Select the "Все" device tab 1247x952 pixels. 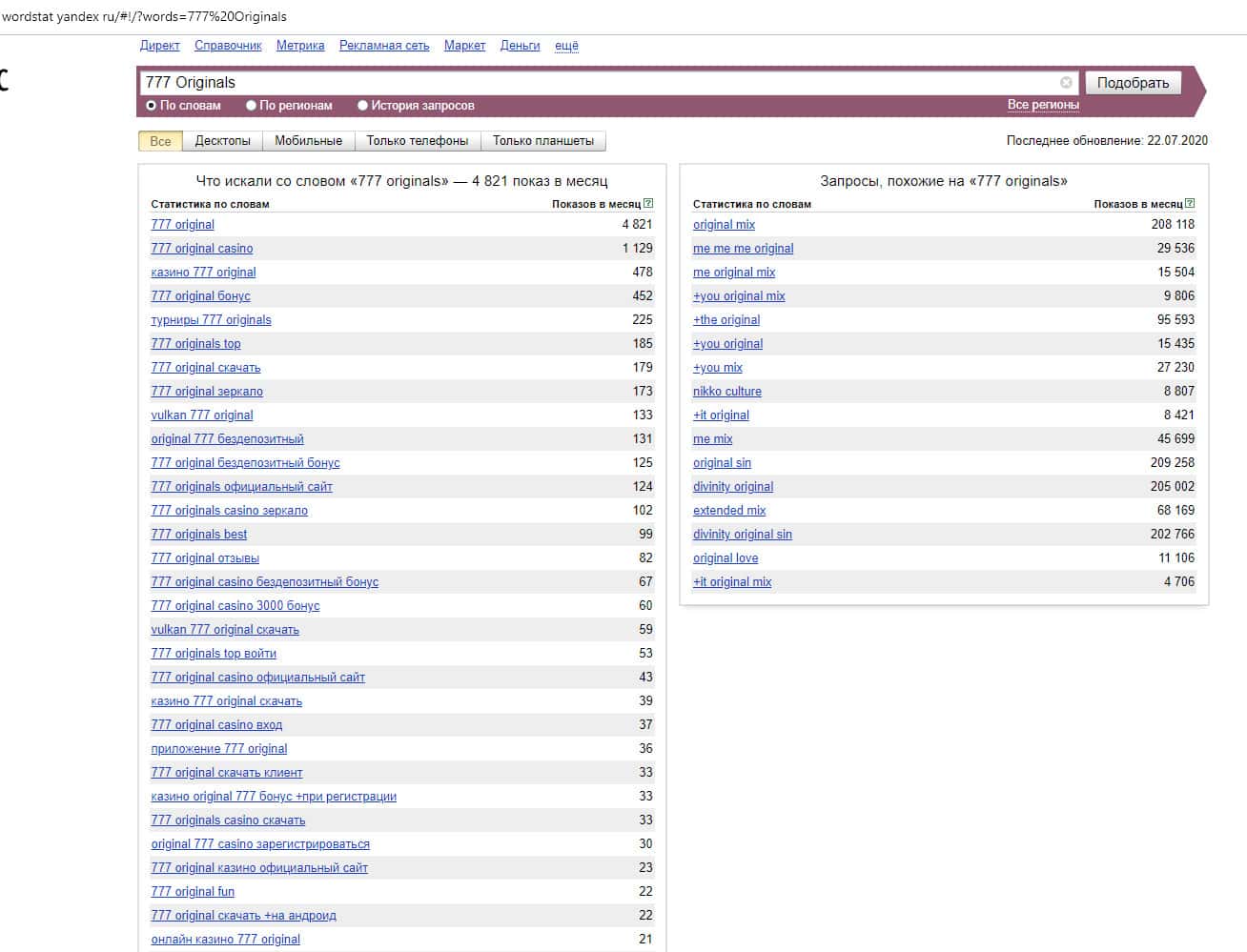pos(160,141)
